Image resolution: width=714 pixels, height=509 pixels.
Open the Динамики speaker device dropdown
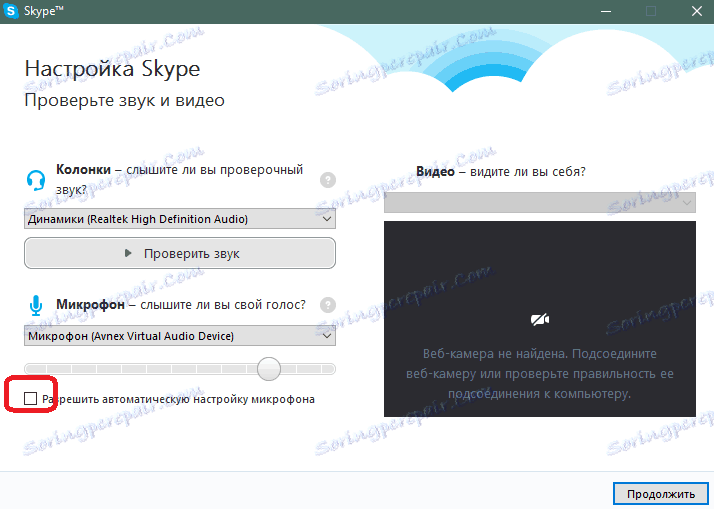click(x=180, y=219)
